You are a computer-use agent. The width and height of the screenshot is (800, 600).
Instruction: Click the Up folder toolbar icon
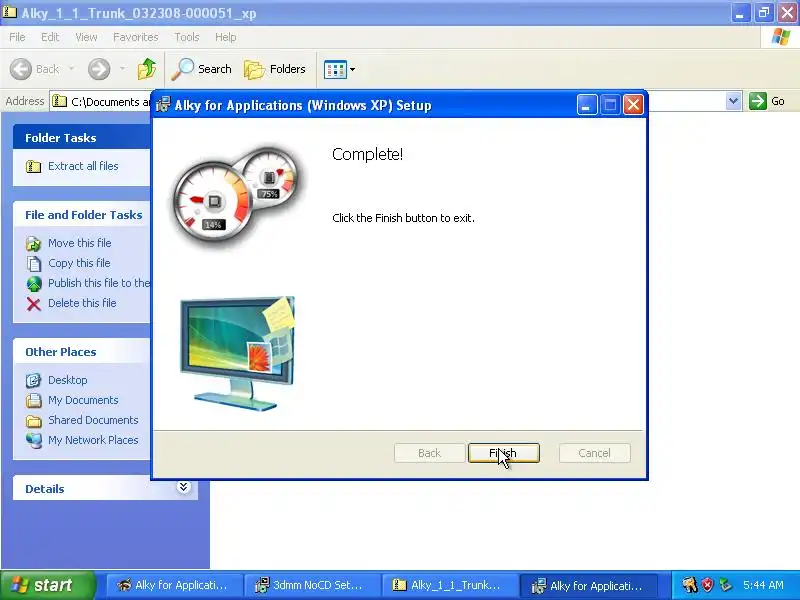(147, 69)
